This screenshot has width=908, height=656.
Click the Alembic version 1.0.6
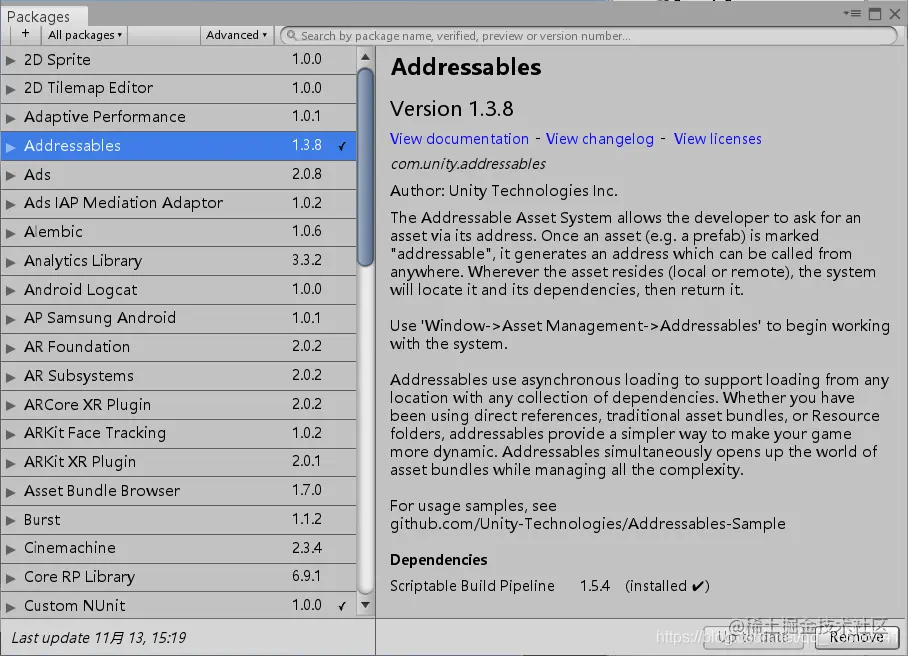307,232
